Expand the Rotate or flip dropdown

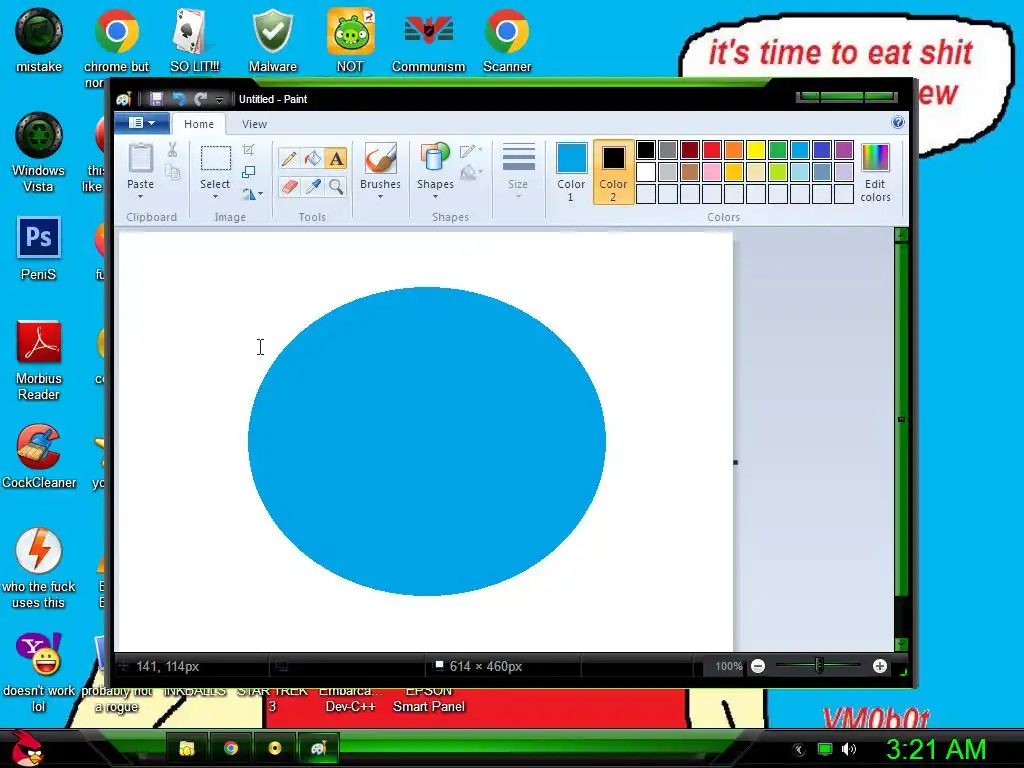[253, 194]
